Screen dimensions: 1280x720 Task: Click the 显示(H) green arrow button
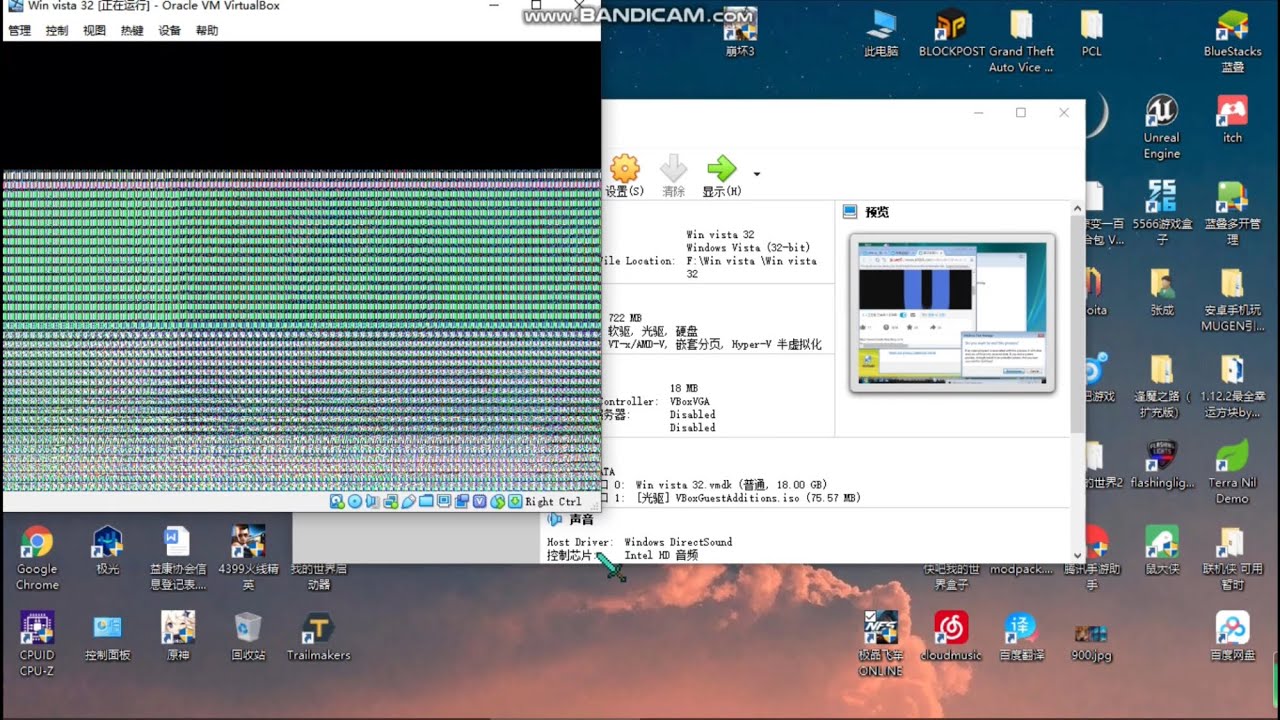point(721,175)
